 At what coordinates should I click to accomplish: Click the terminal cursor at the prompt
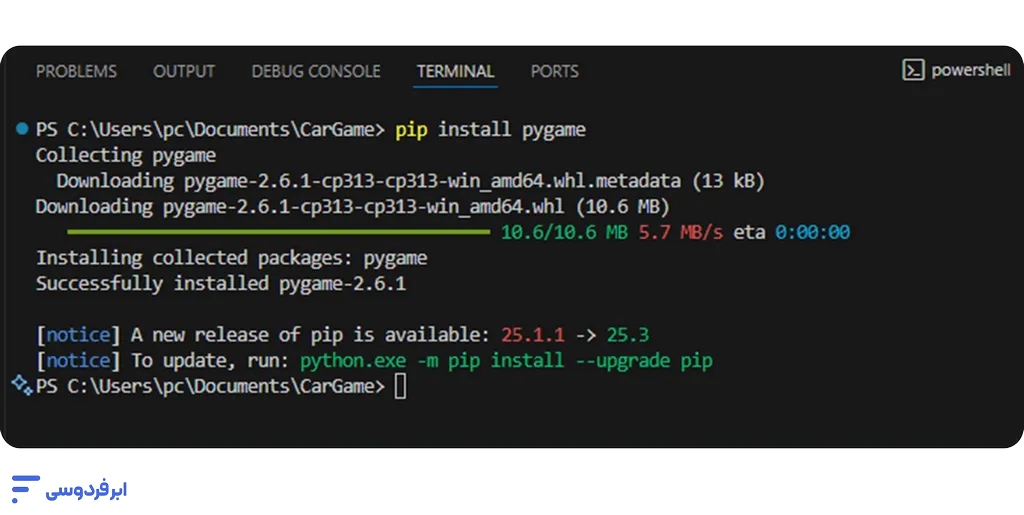[x=400, y=386]
